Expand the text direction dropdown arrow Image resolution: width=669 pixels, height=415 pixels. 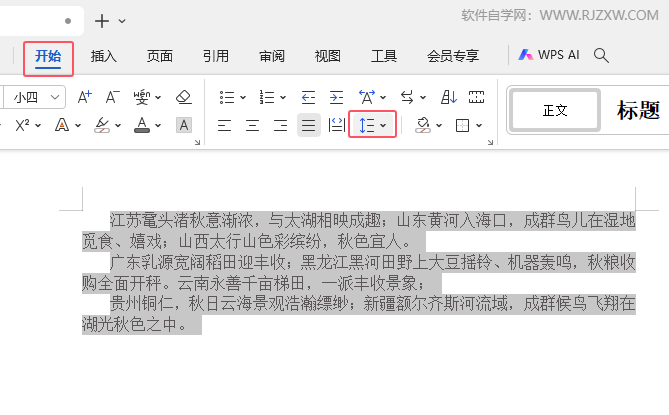coord(423,98)
